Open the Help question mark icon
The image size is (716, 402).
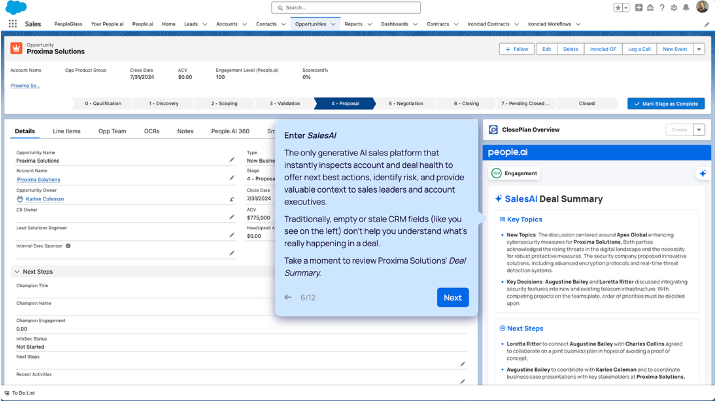pyautogui.click(x=662, y=8)
